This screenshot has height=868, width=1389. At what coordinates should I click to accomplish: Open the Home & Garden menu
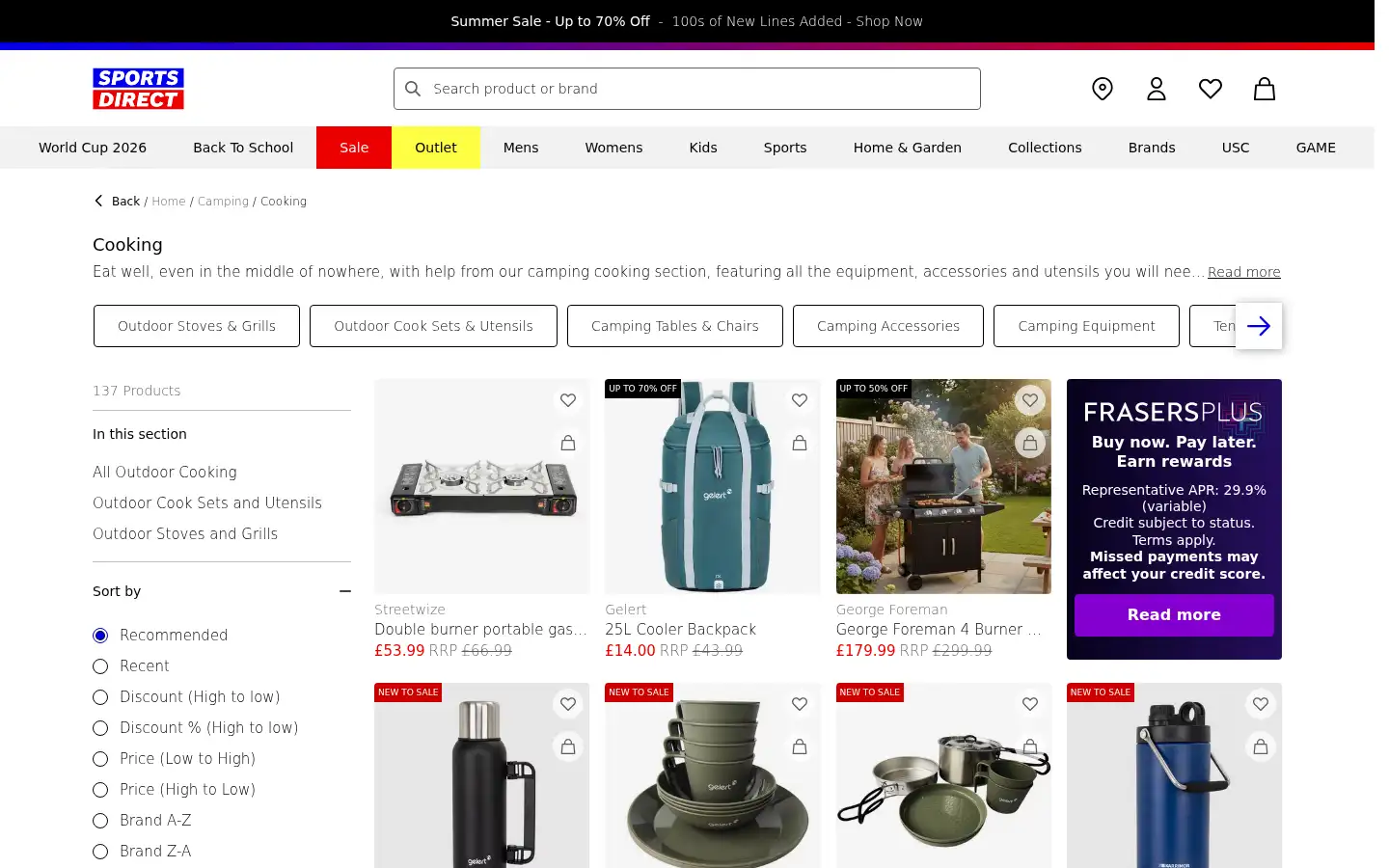tap(908, 148)
